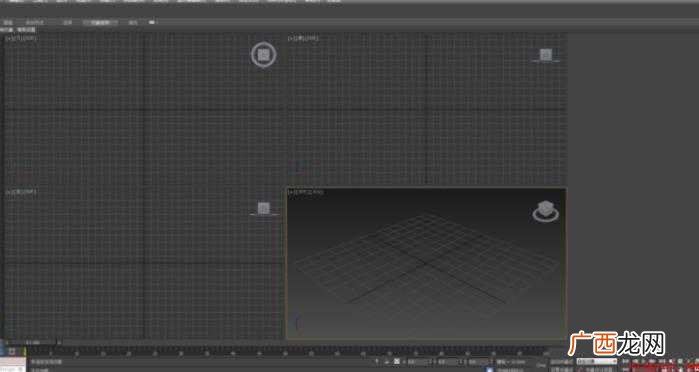
Task: Click the ViewCube in the perspective viewport
Action: [x=546, y=211]
